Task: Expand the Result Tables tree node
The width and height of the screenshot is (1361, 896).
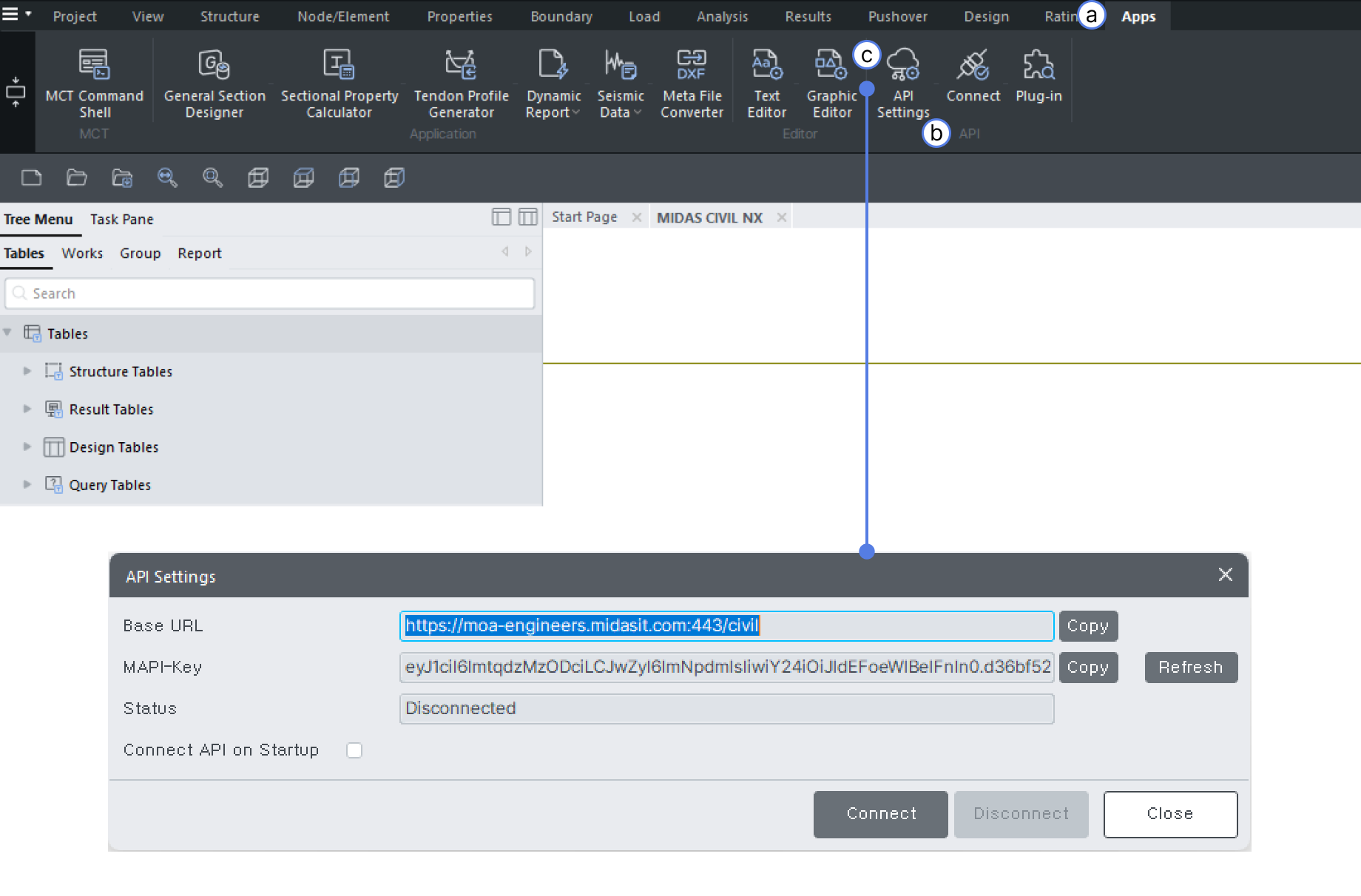Action: click(27, 409)
